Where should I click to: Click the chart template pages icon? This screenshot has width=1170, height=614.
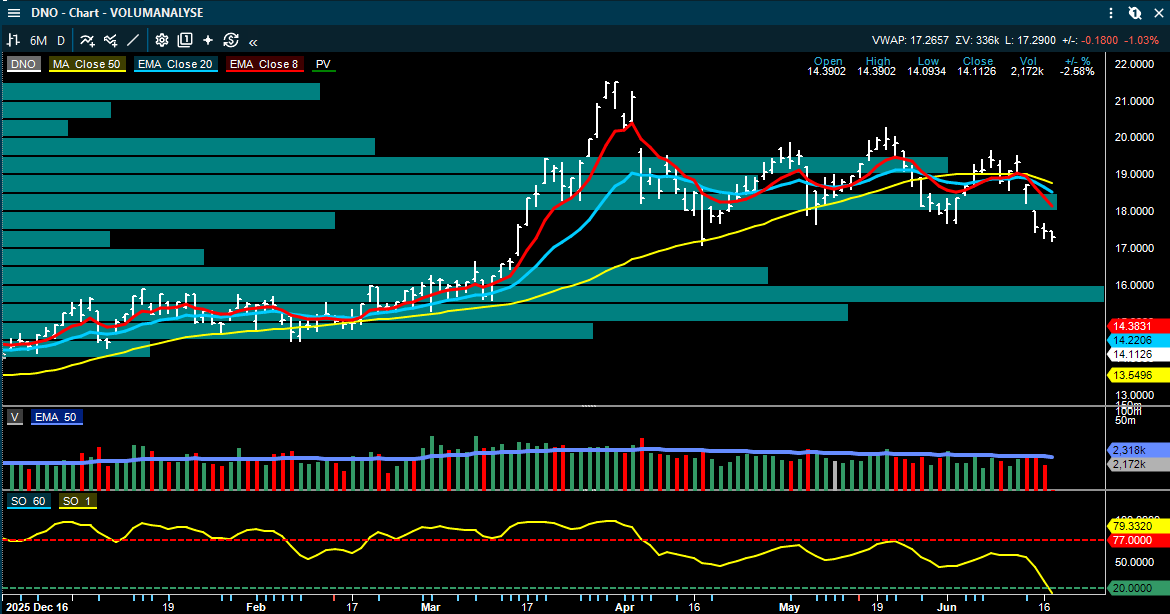(x=185, y=40)
